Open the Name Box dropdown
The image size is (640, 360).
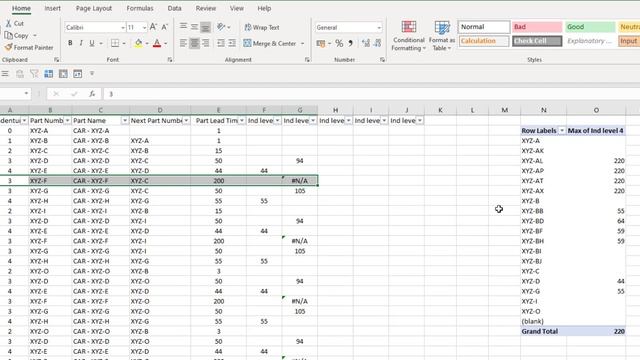tap(26, 93)
